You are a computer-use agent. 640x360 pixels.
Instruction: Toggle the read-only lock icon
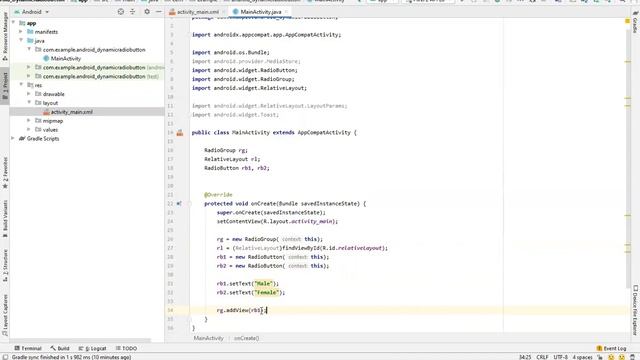point(600,357)
